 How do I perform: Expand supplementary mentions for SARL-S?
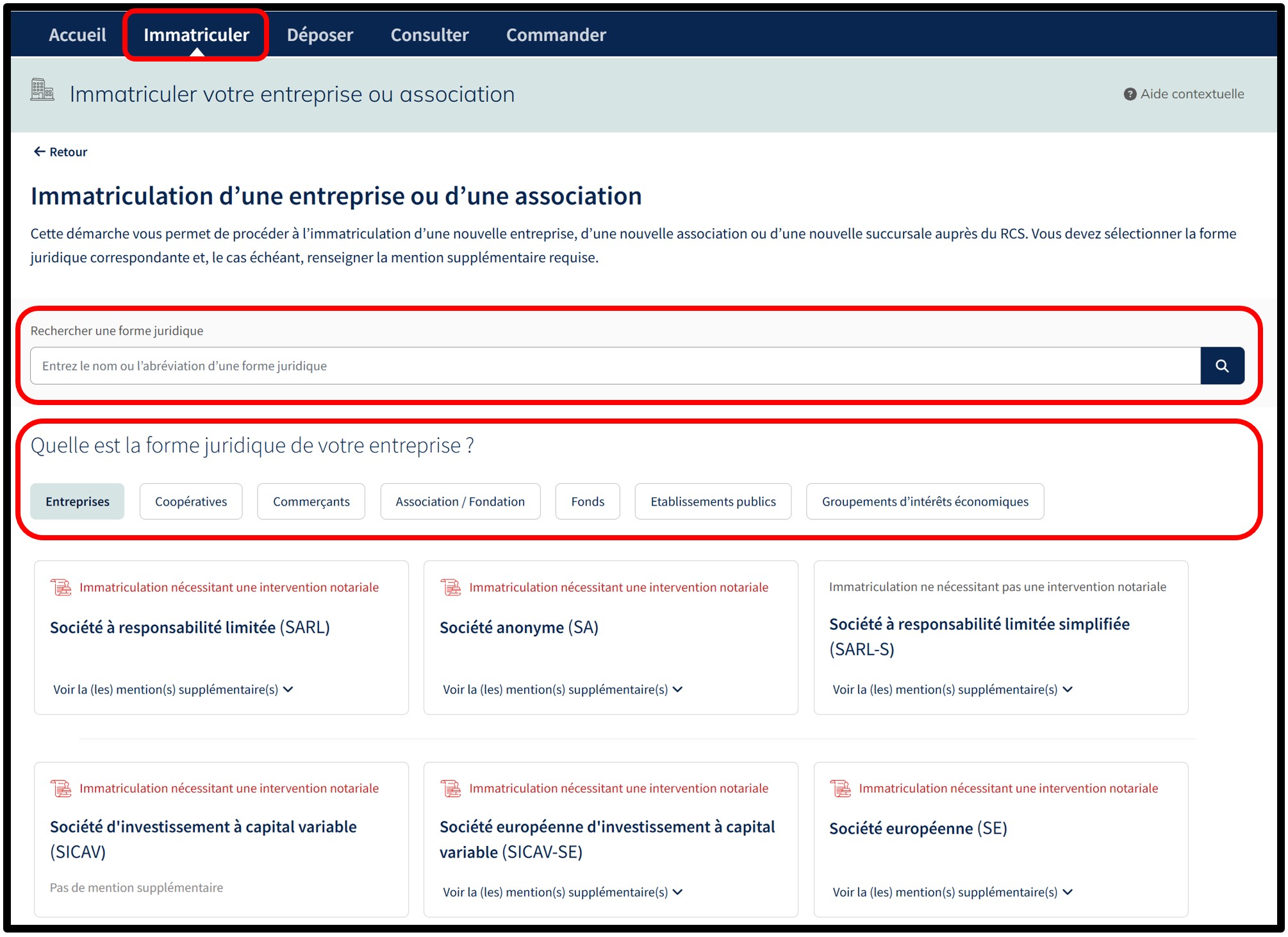tap(952, 690)
